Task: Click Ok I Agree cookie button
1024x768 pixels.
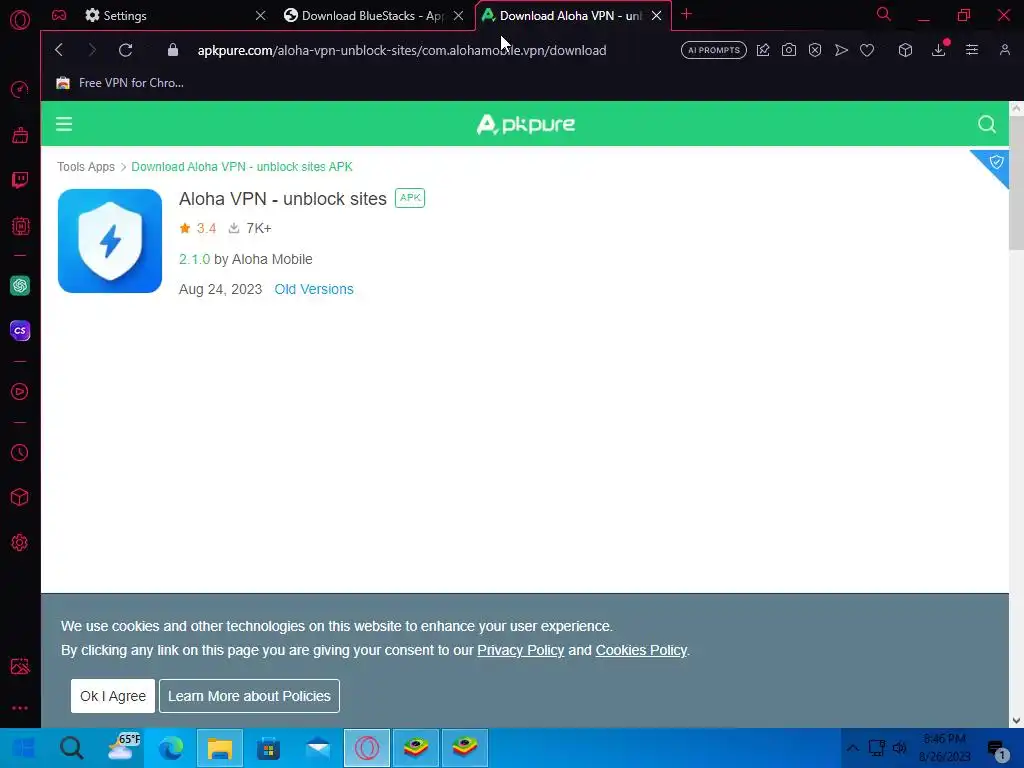Action: pos(113,696)
